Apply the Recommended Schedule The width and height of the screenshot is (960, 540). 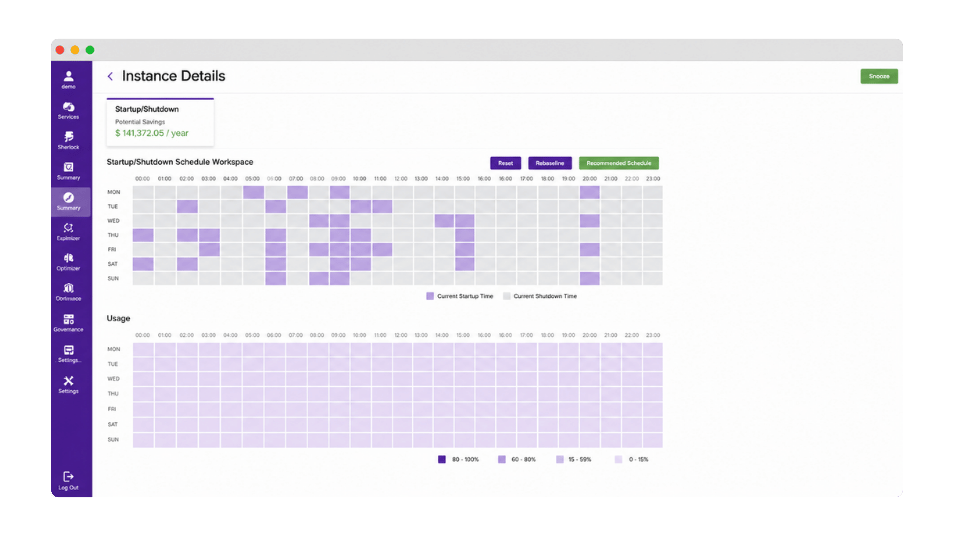click(619, 163)
